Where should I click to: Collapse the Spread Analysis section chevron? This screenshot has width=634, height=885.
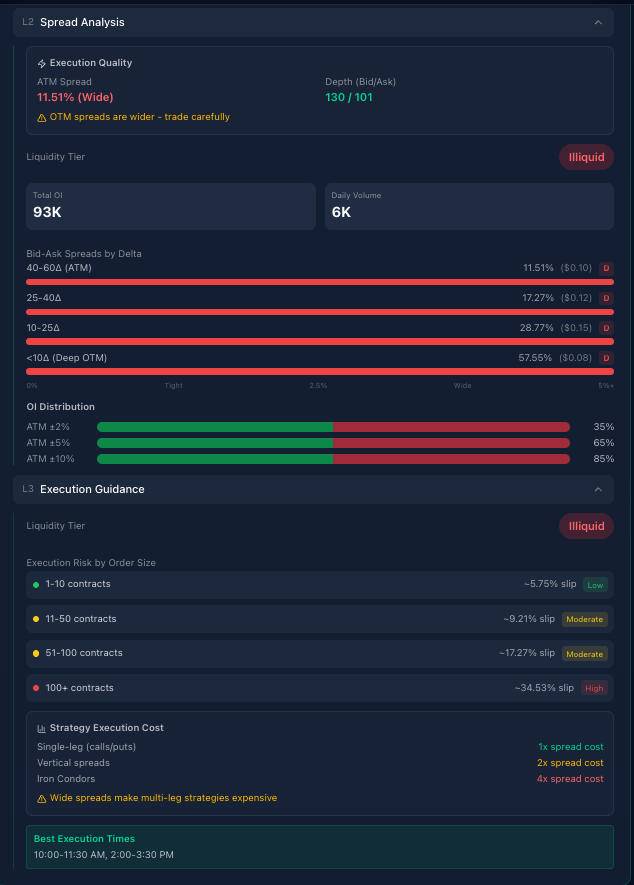pyautogui.click(x=598, y=22)
